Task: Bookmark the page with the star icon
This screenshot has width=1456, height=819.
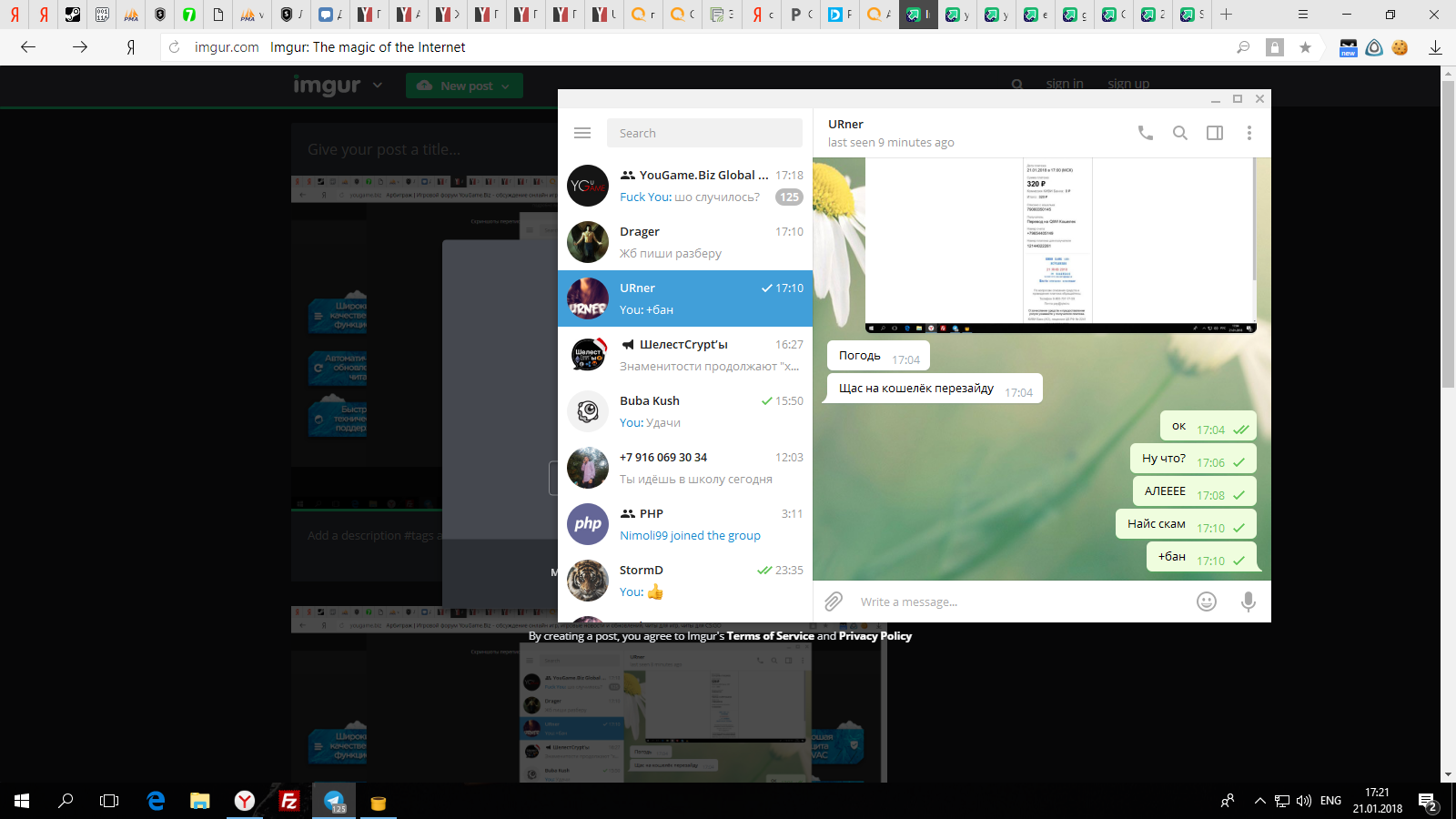Action: coord(1305,47)
